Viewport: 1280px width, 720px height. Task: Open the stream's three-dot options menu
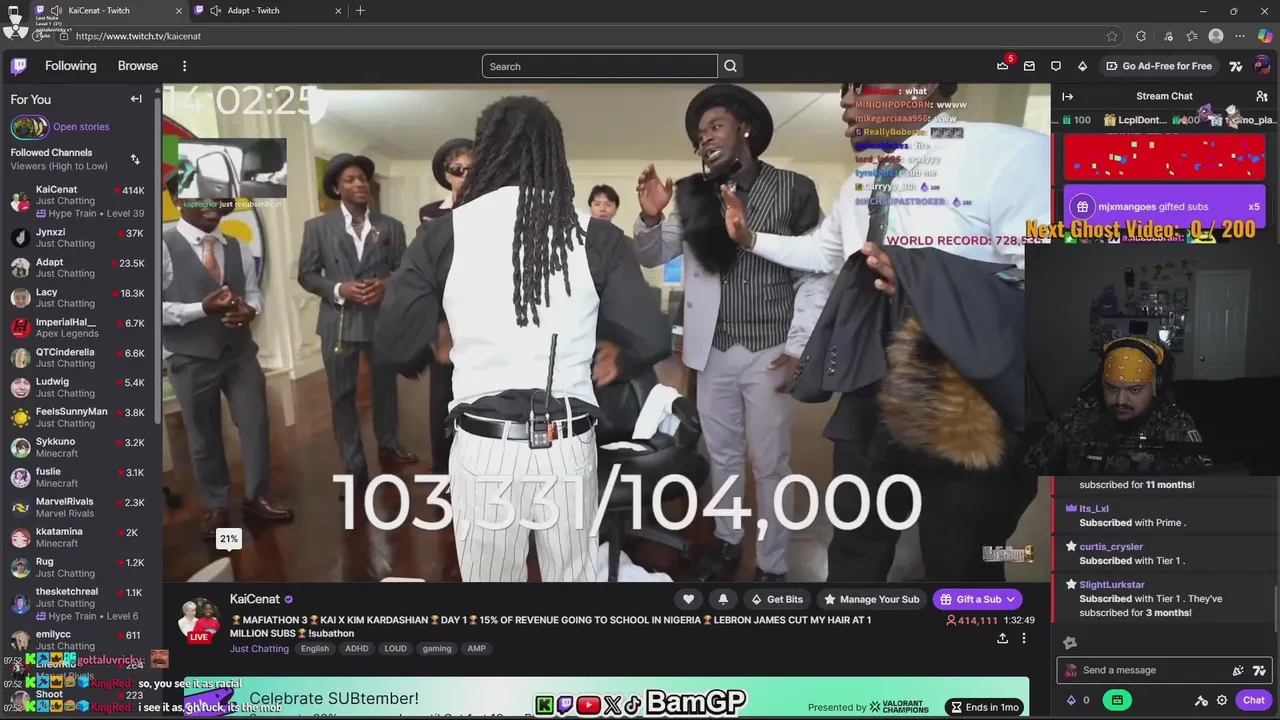point(1023,638)
